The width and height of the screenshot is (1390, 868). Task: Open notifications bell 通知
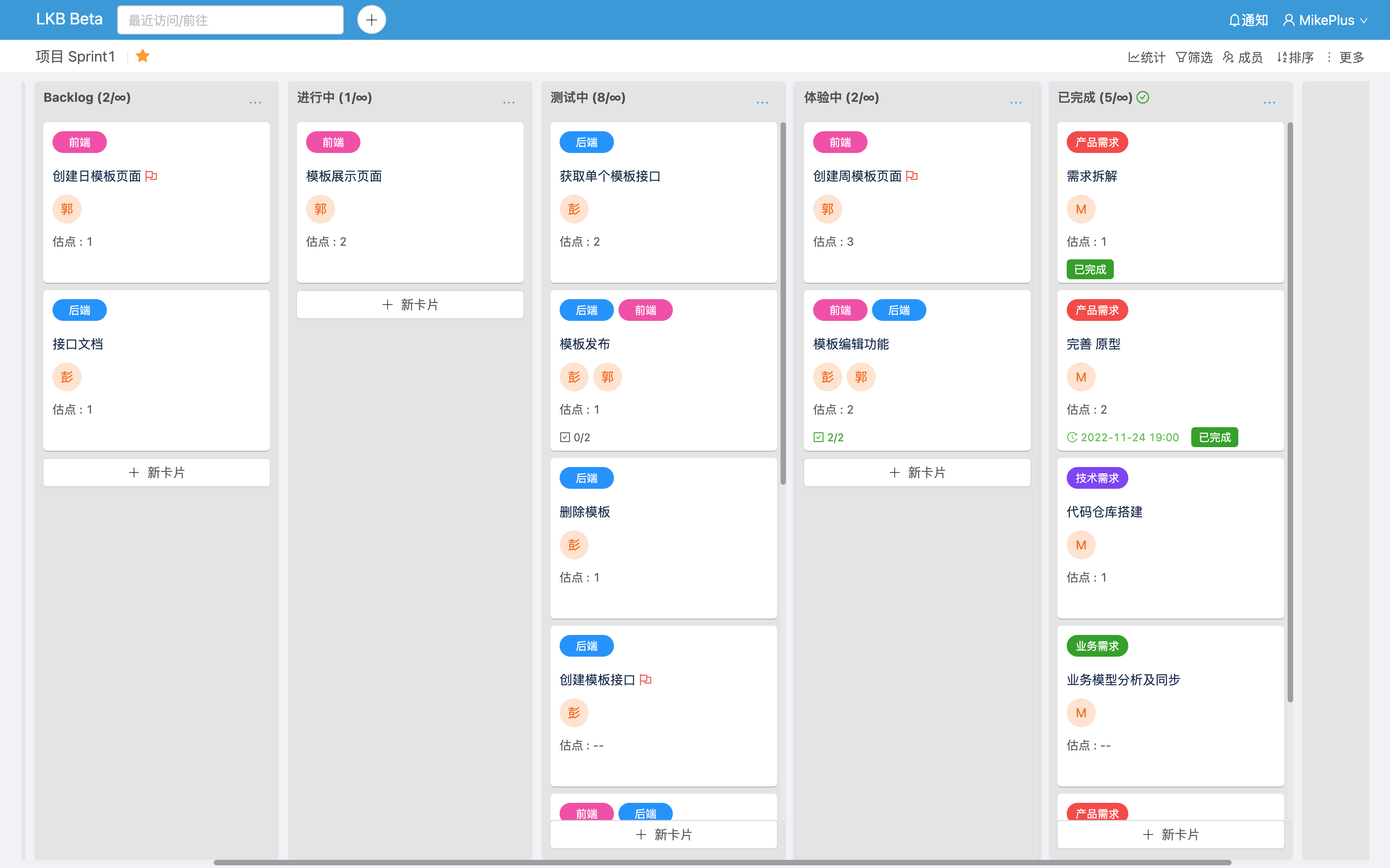coord(1248,20)
